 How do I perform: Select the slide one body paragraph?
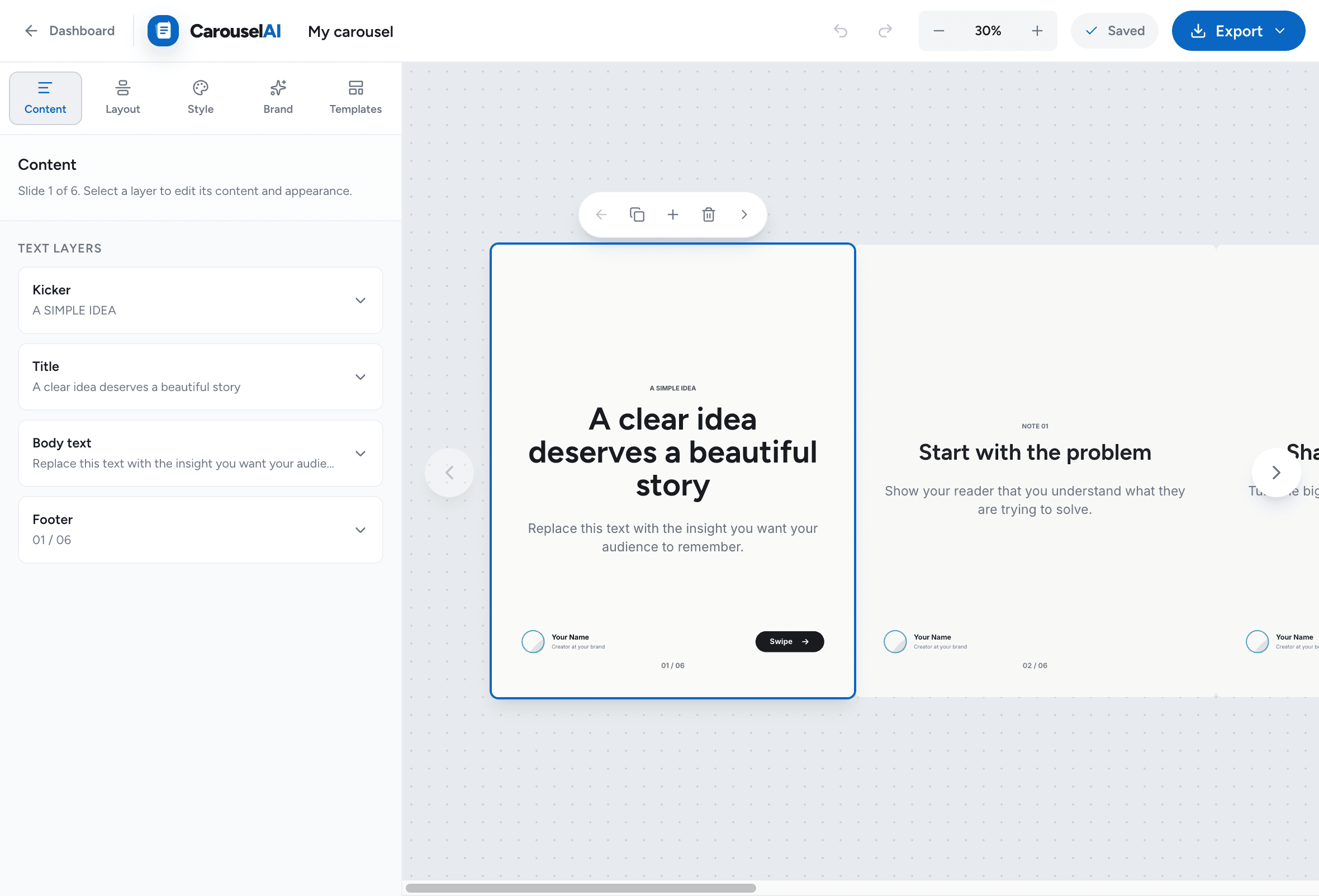[x=672, y=537]
